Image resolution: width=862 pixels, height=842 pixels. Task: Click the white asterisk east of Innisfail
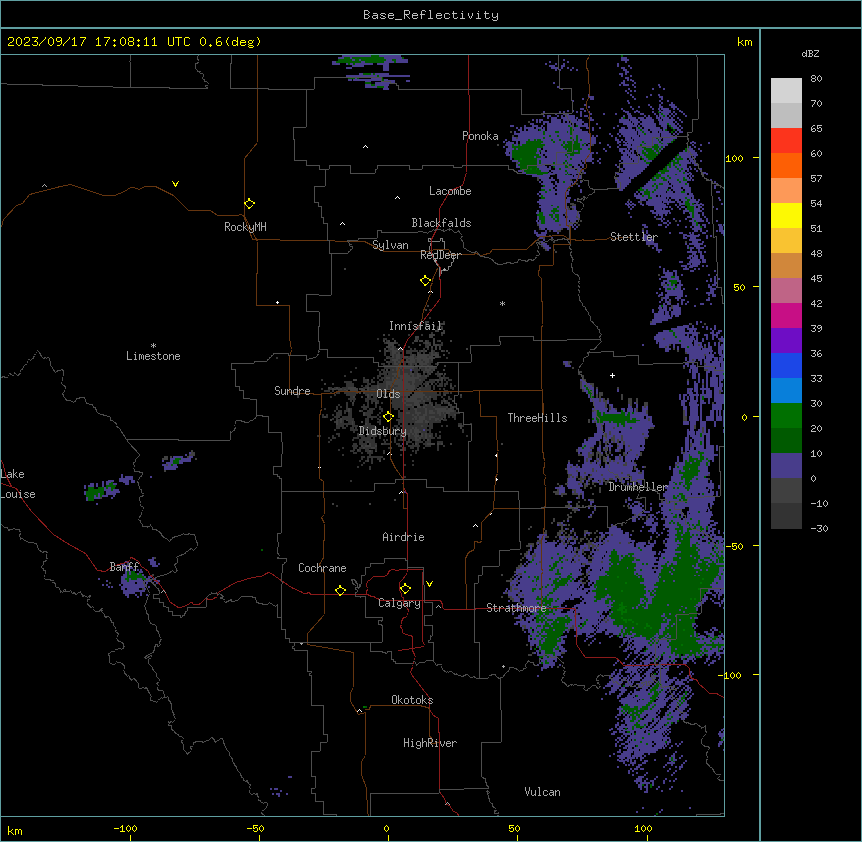tap(502, 303)
